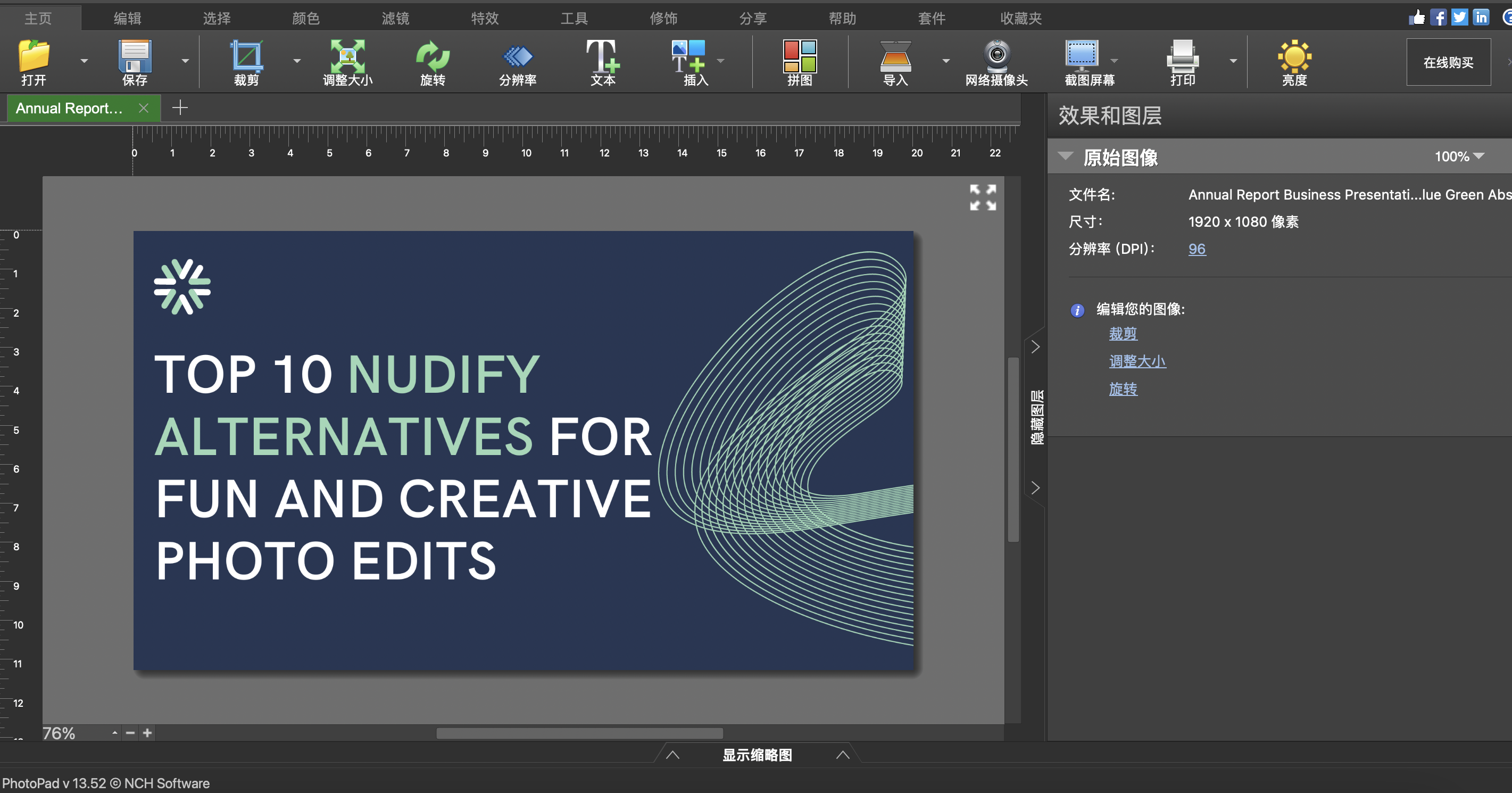Share via the Facebook icon
This screenshot has width=1512, height=793.
pos(1438,17)
